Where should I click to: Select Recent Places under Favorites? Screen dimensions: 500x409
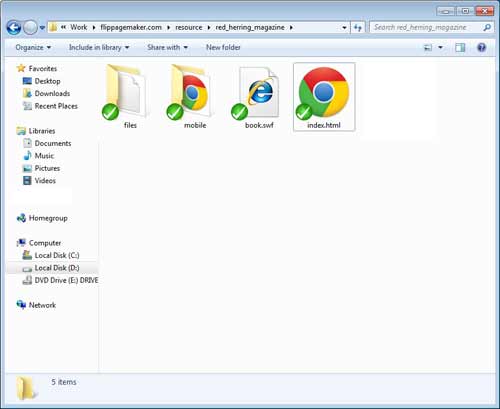56,106
